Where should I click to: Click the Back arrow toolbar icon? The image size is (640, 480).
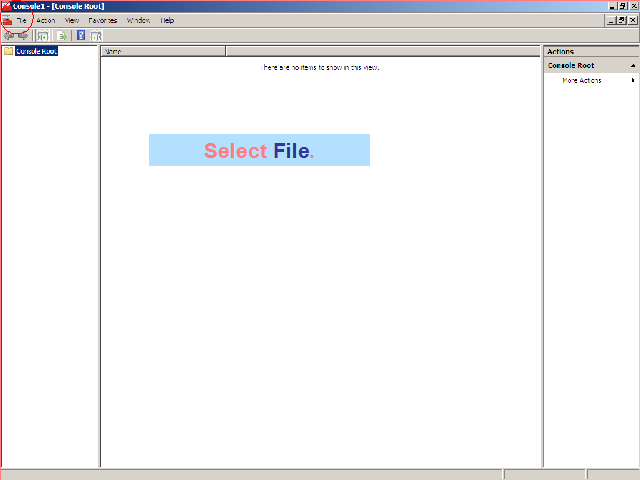[10, 35]
